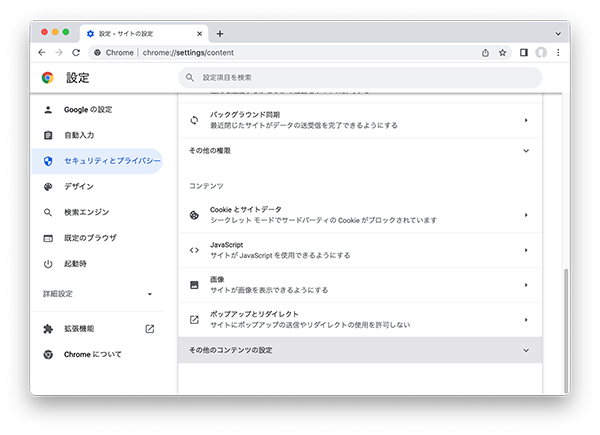Expand the その他の権限 section
Image resolution: width=600 pixels, height=435 pixels.
click(x=526, y=150)
